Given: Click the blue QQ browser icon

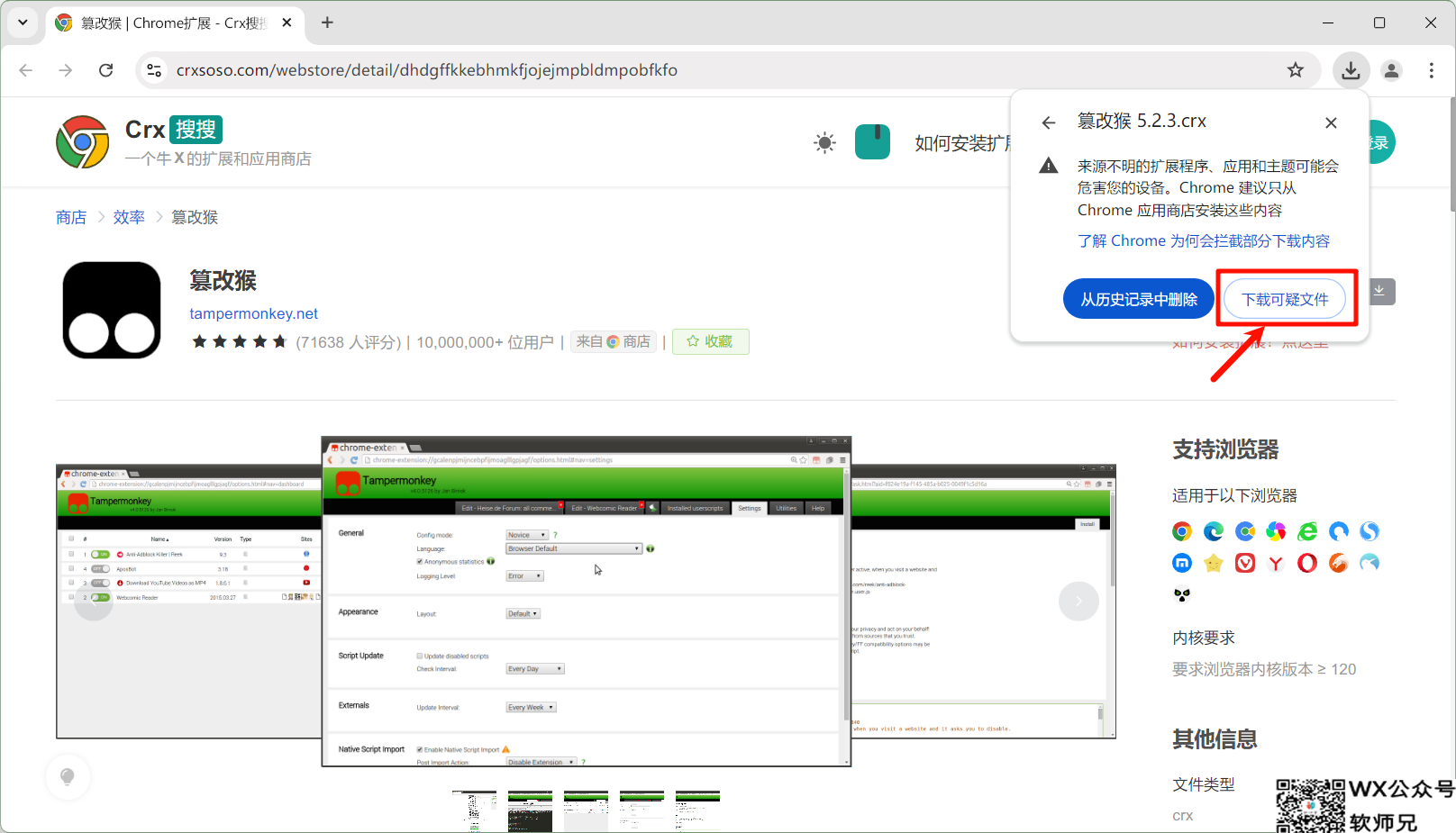Looking at the screenshot, I should (x=1339, y=531).
